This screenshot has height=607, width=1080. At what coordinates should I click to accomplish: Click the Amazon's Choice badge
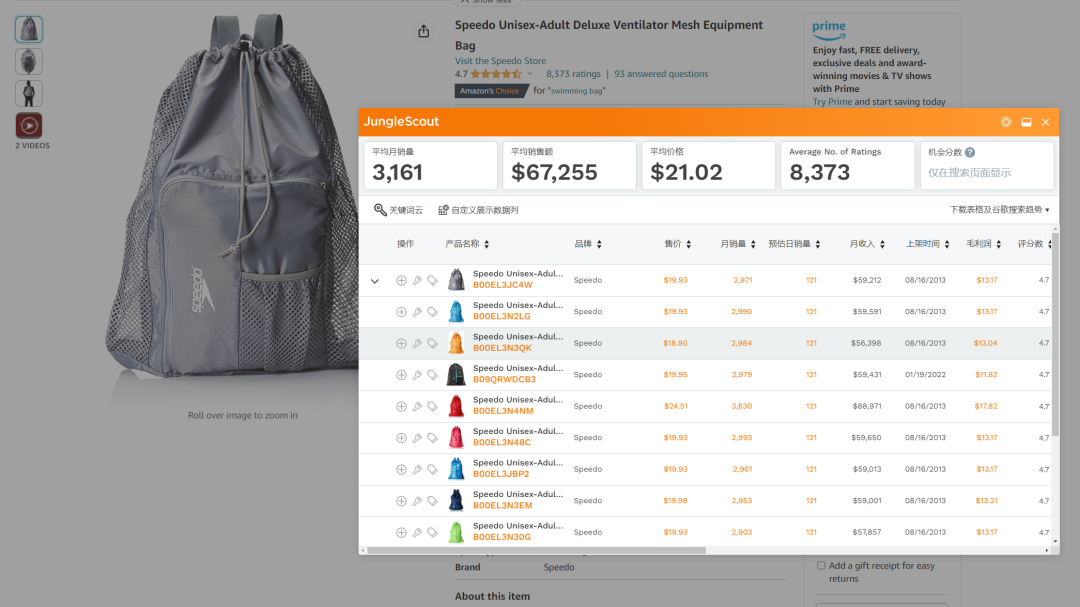pyautogui.click(x=490, y=91)
